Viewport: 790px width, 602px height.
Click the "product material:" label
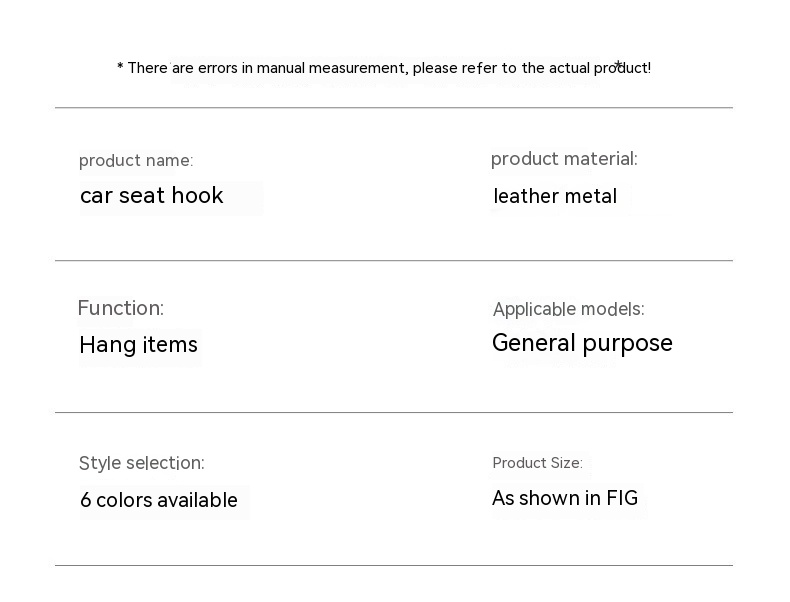[x=564, y=158]
